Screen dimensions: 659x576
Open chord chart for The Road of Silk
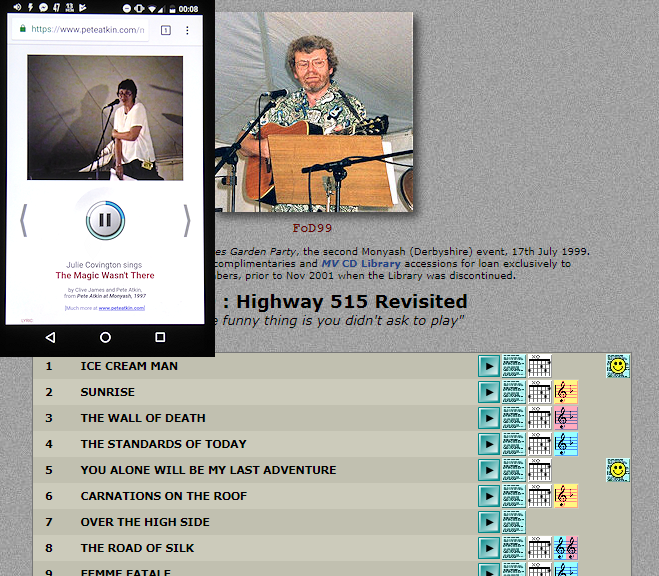[x=540, y=548]
